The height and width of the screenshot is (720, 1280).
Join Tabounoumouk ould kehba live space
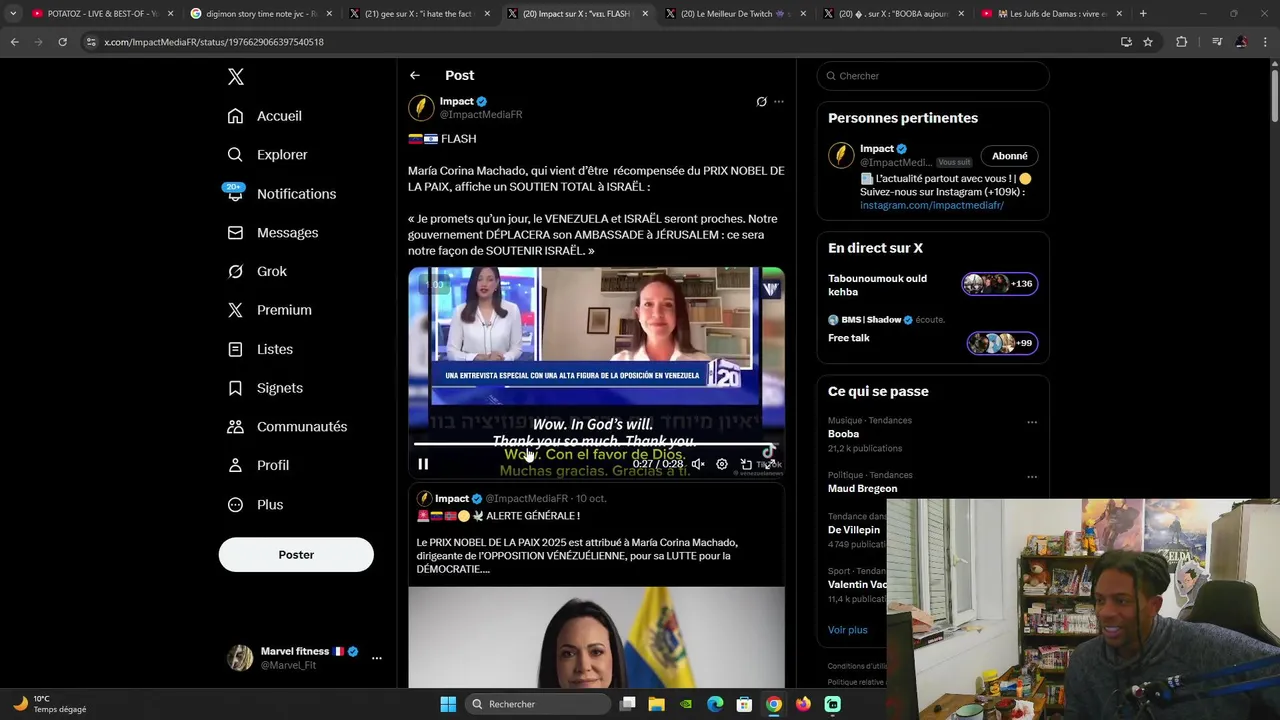932,285
